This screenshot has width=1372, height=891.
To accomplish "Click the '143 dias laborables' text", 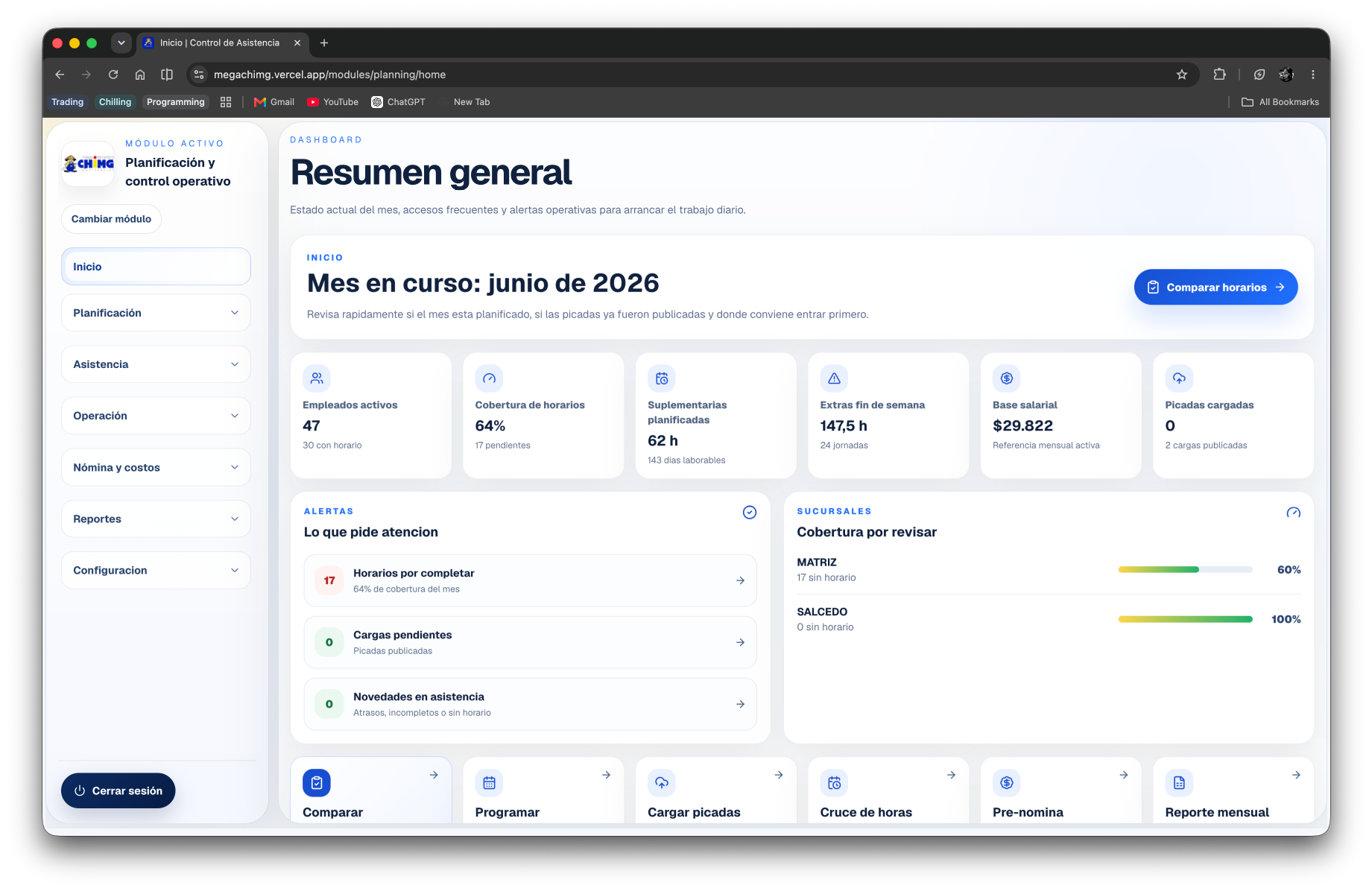I will (686, 460).
